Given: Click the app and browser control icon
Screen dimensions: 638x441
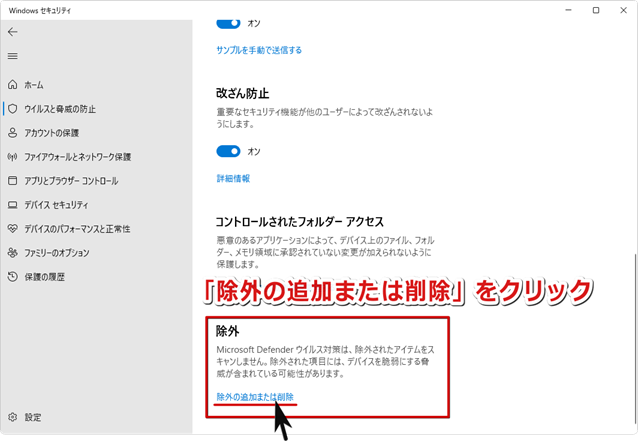Looking at the screenshot, I should point(13,181).
